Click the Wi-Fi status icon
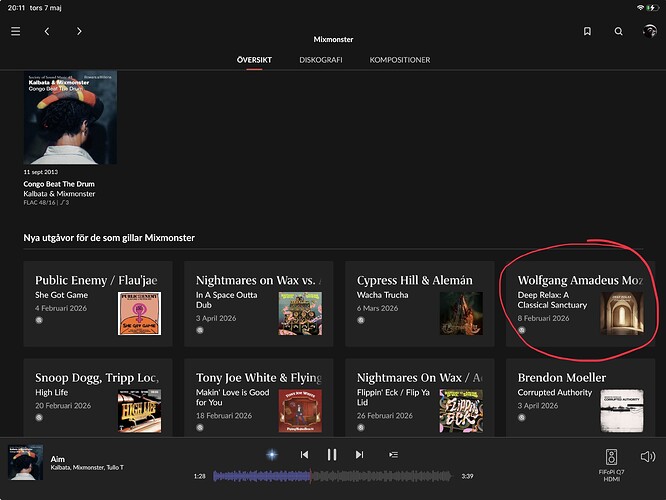The height and width of the screenshot is (500, 666). click(x=640, y=8)
